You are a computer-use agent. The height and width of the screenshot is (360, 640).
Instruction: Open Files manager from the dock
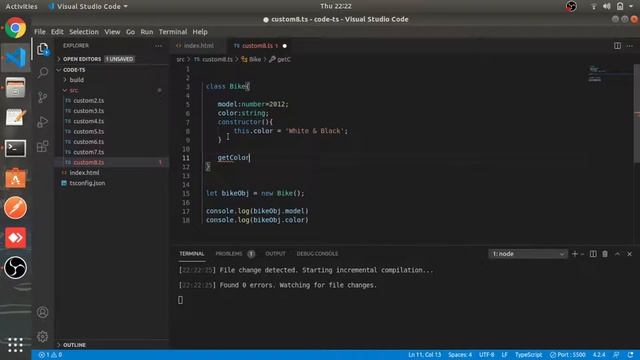tap(16, 88)
